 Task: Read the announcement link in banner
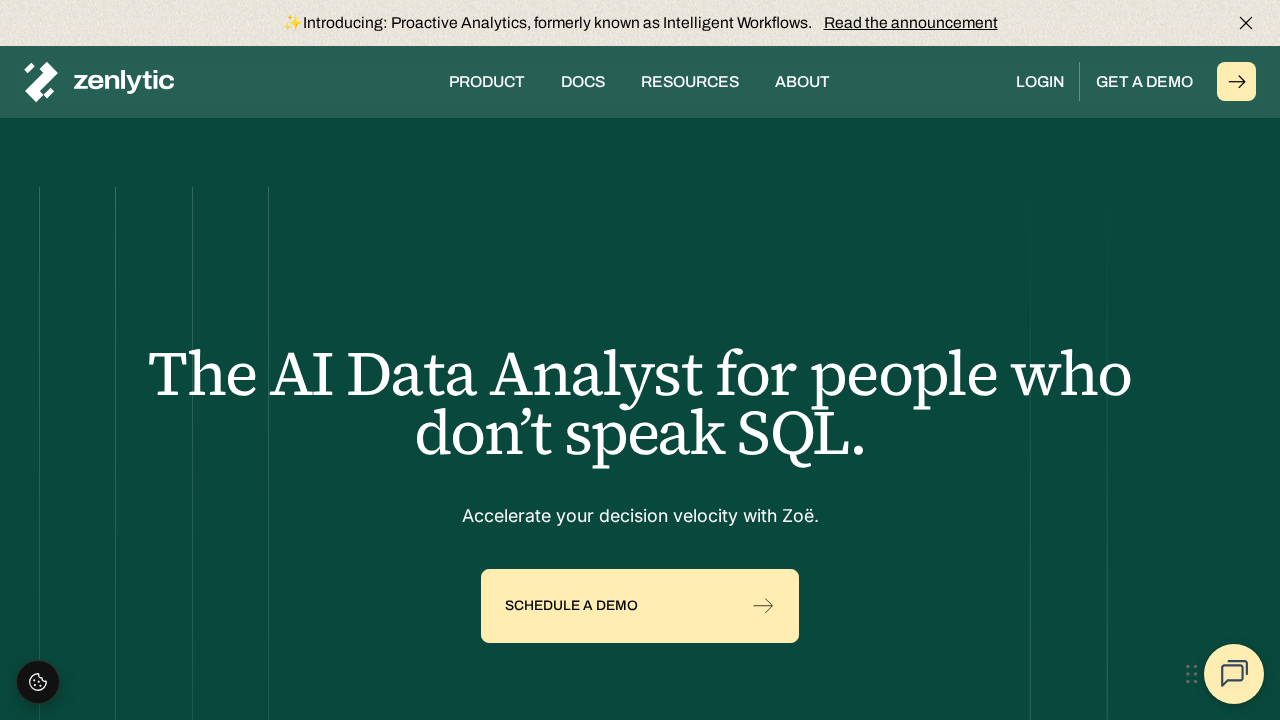pos(910,23)
